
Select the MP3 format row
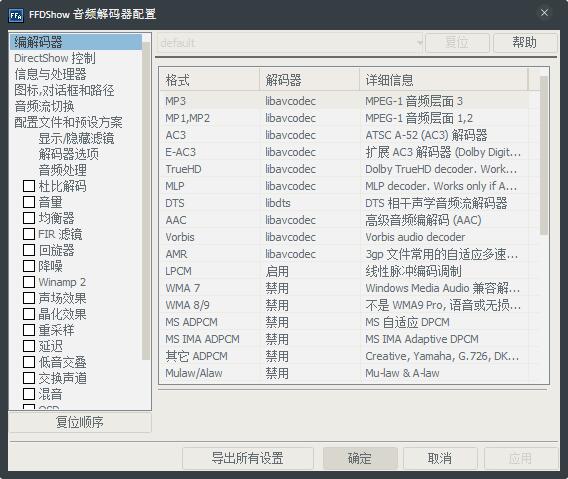coord(344,101)
